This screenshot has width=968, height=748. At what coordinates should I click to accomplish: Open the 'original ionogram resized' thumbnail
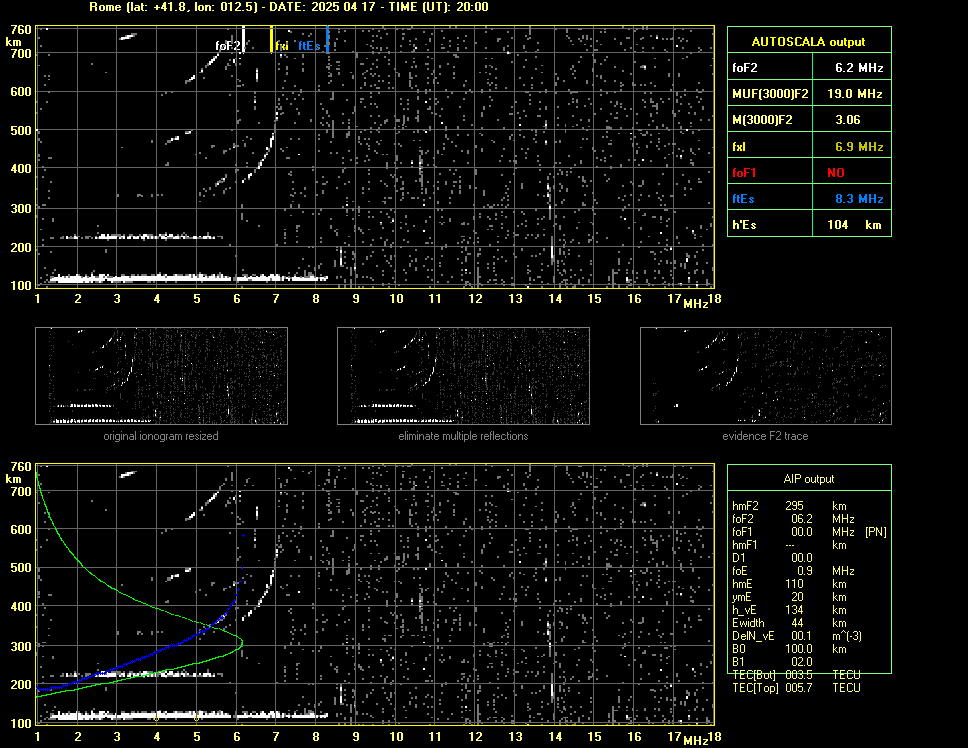pyautogui.click(x=161, y=376)
